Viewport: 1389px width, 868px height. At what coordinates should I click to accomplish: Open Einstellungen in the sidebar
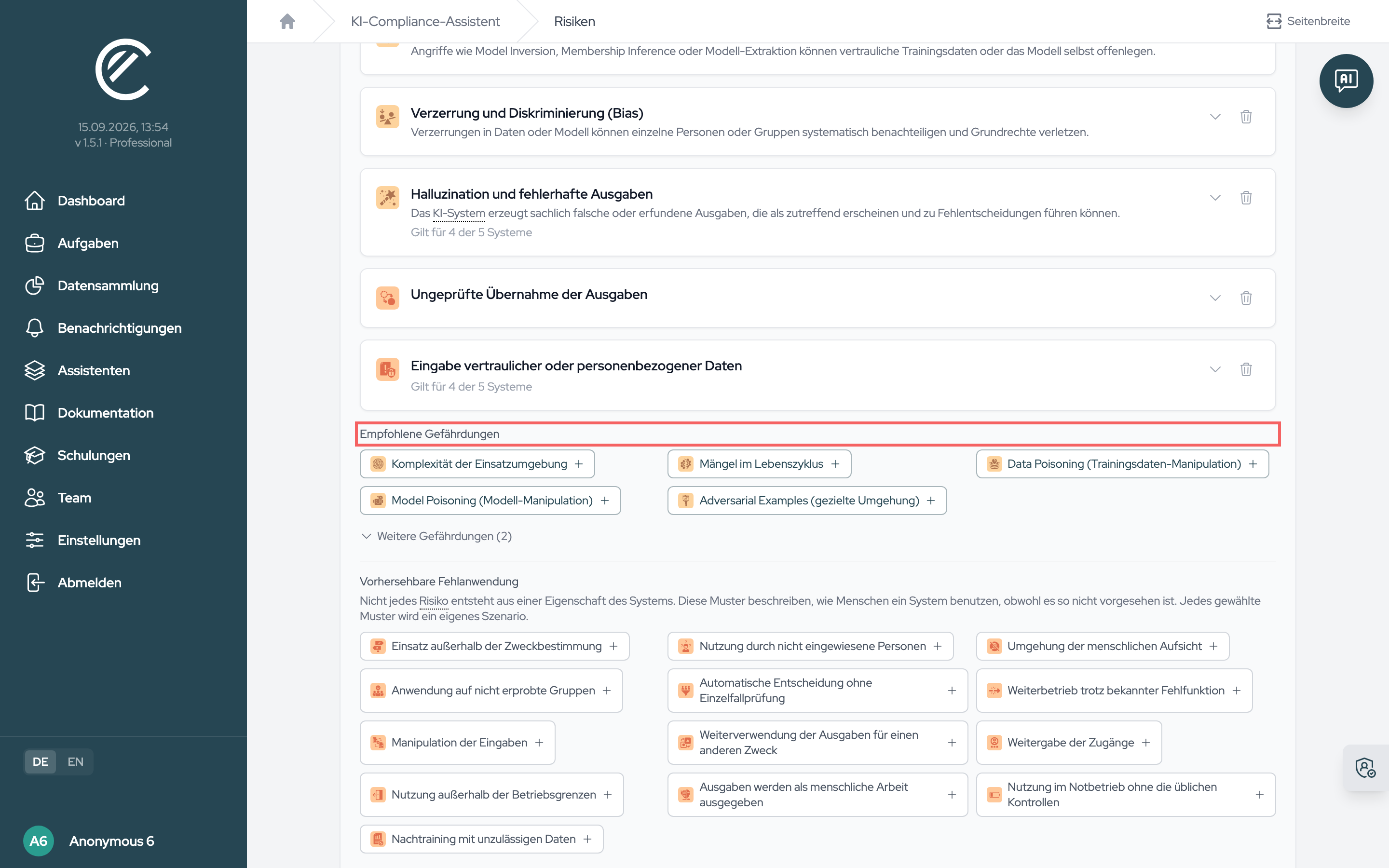[x=82, y=540]
